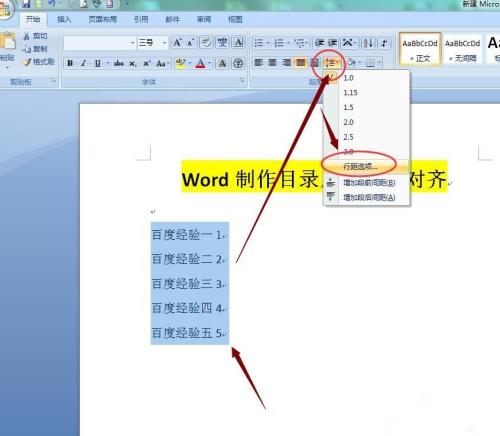Click the Bold formatting icon
The image size is (500, 436).
point(70,63)
